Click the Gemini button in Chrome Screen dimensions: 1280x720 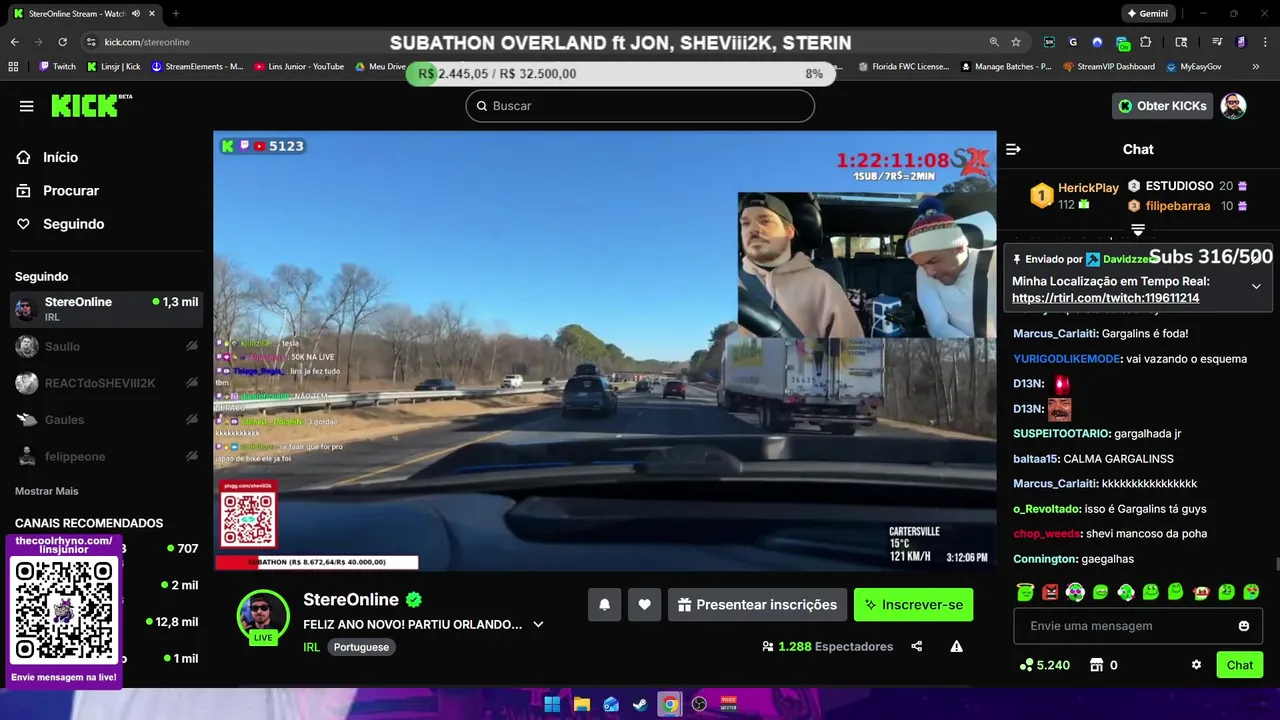tap(1147, 14)
